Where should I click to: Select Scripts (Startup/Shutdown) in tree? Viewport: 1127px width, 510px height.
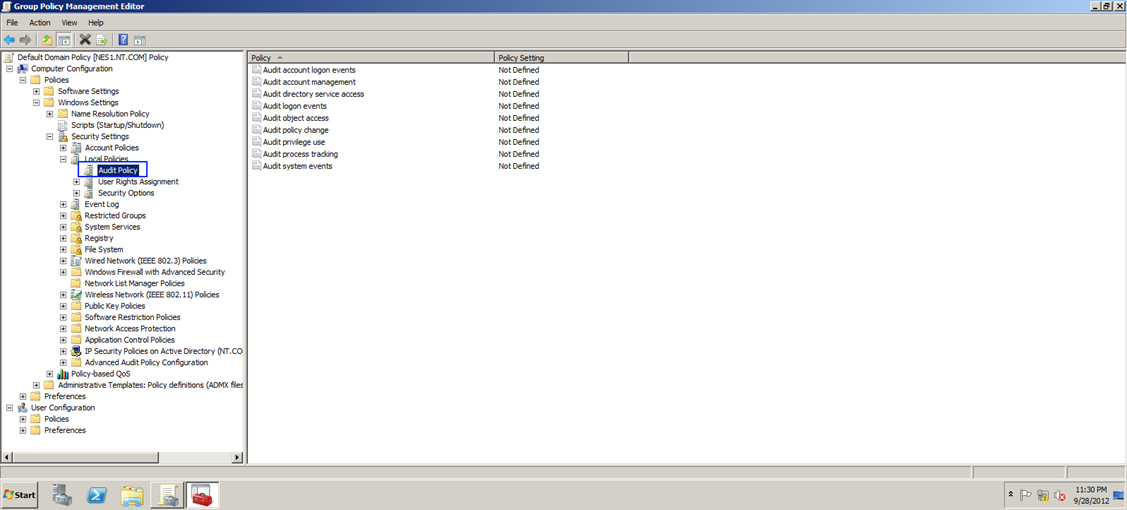(118, 125)
